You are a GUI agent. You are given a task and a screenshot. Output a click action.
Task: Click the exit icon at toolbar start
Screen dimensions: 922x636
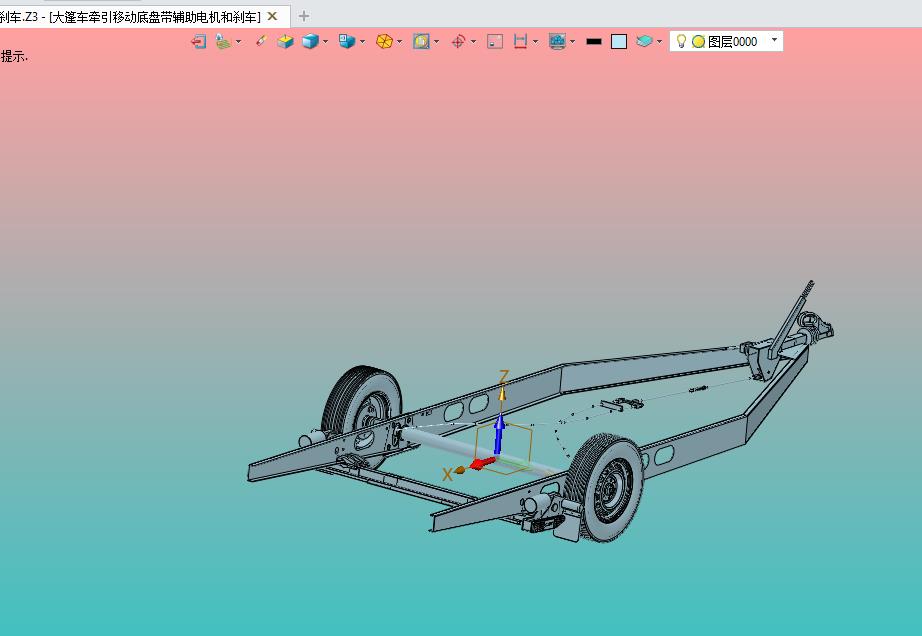tap(199, 41)
